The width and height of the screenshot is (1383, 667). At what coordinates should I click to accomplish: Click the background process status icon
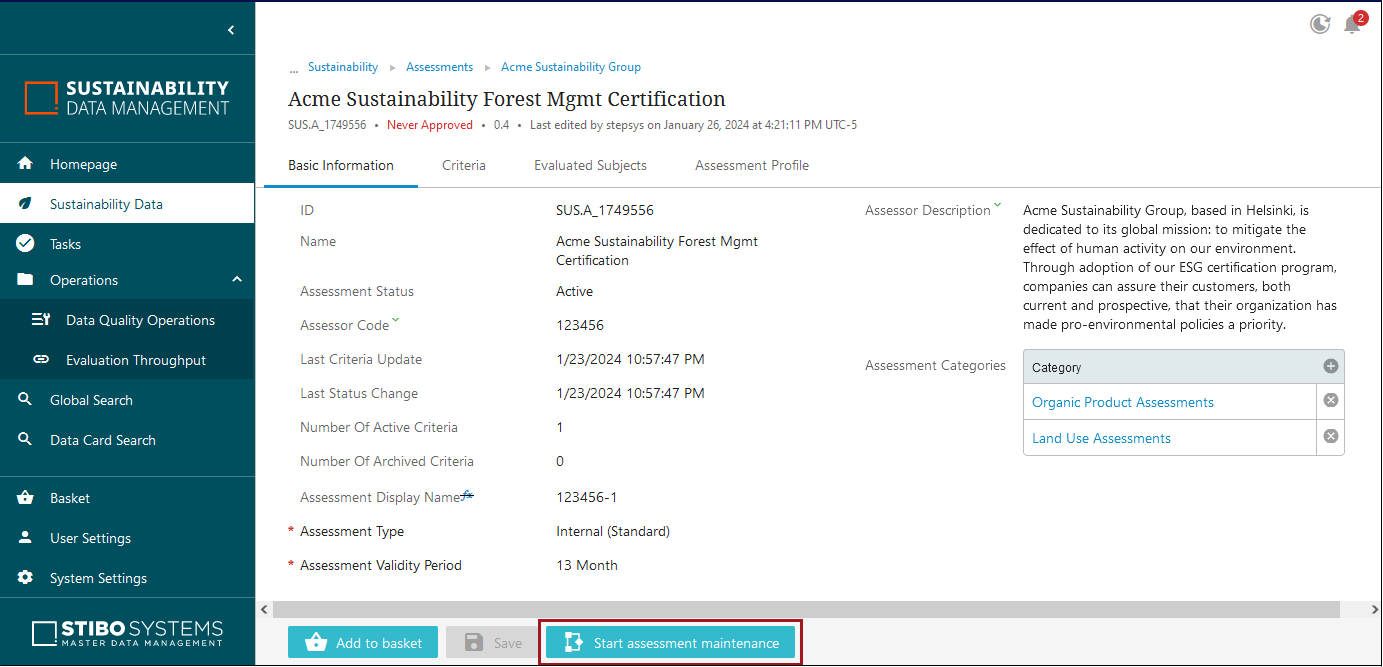coord(1320,24)
